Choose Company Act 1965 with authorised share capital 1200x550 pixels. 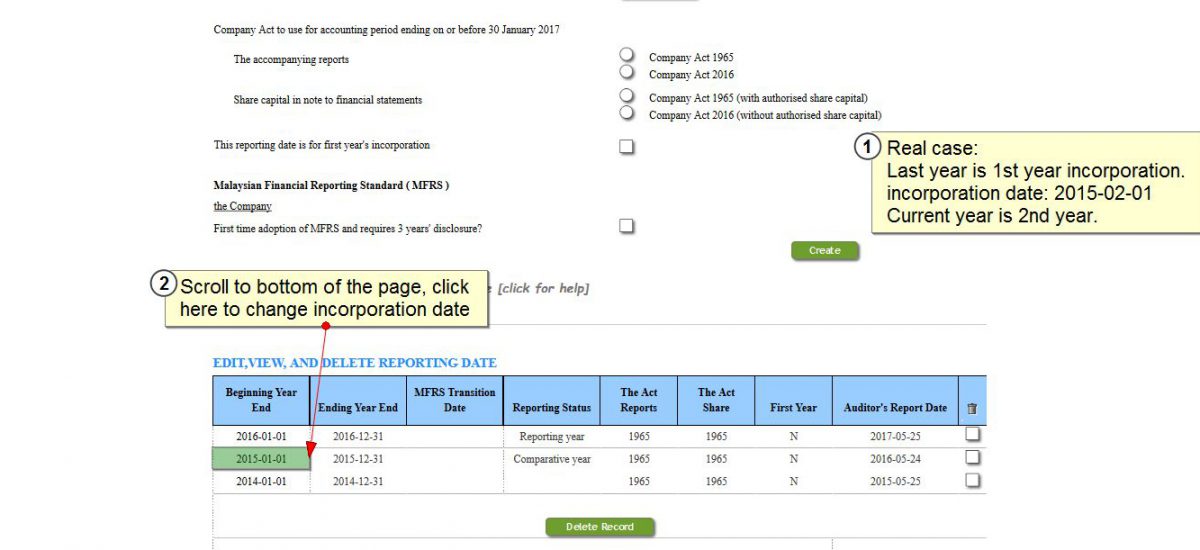[x=627, y=95]
